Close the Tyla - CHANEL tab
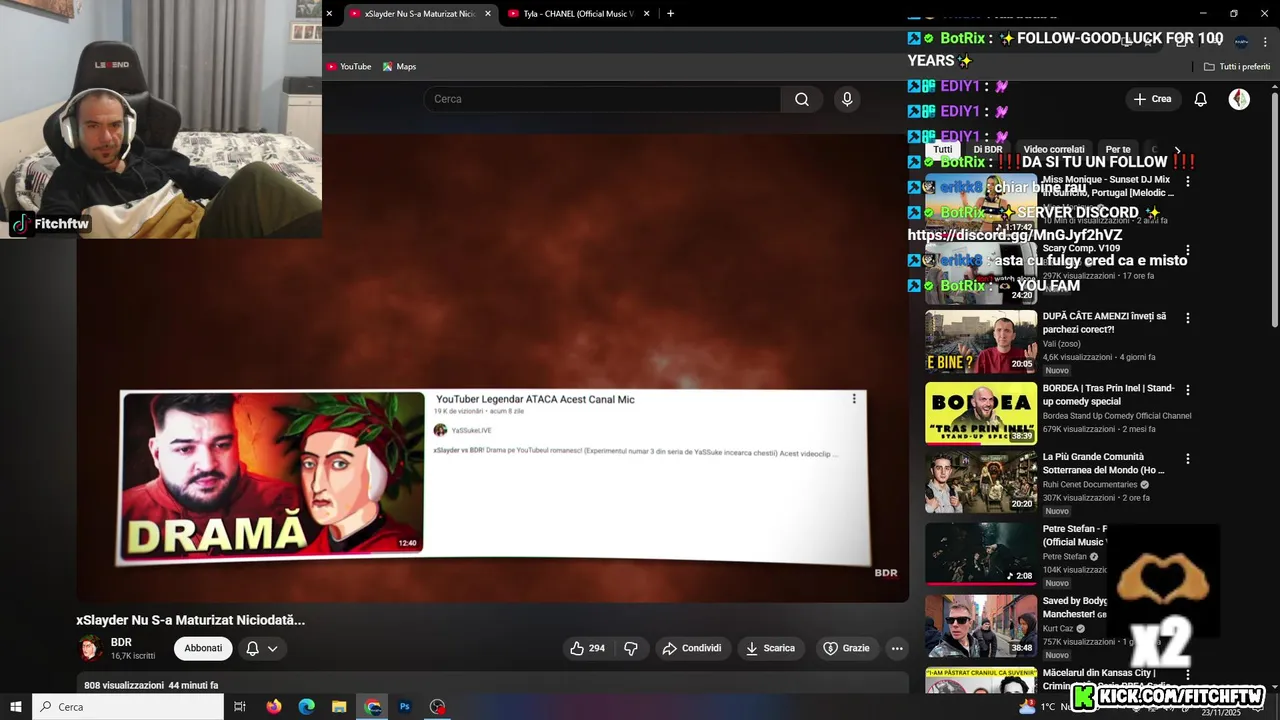This screenshot has width=1280, height=720. coord(647,14)
